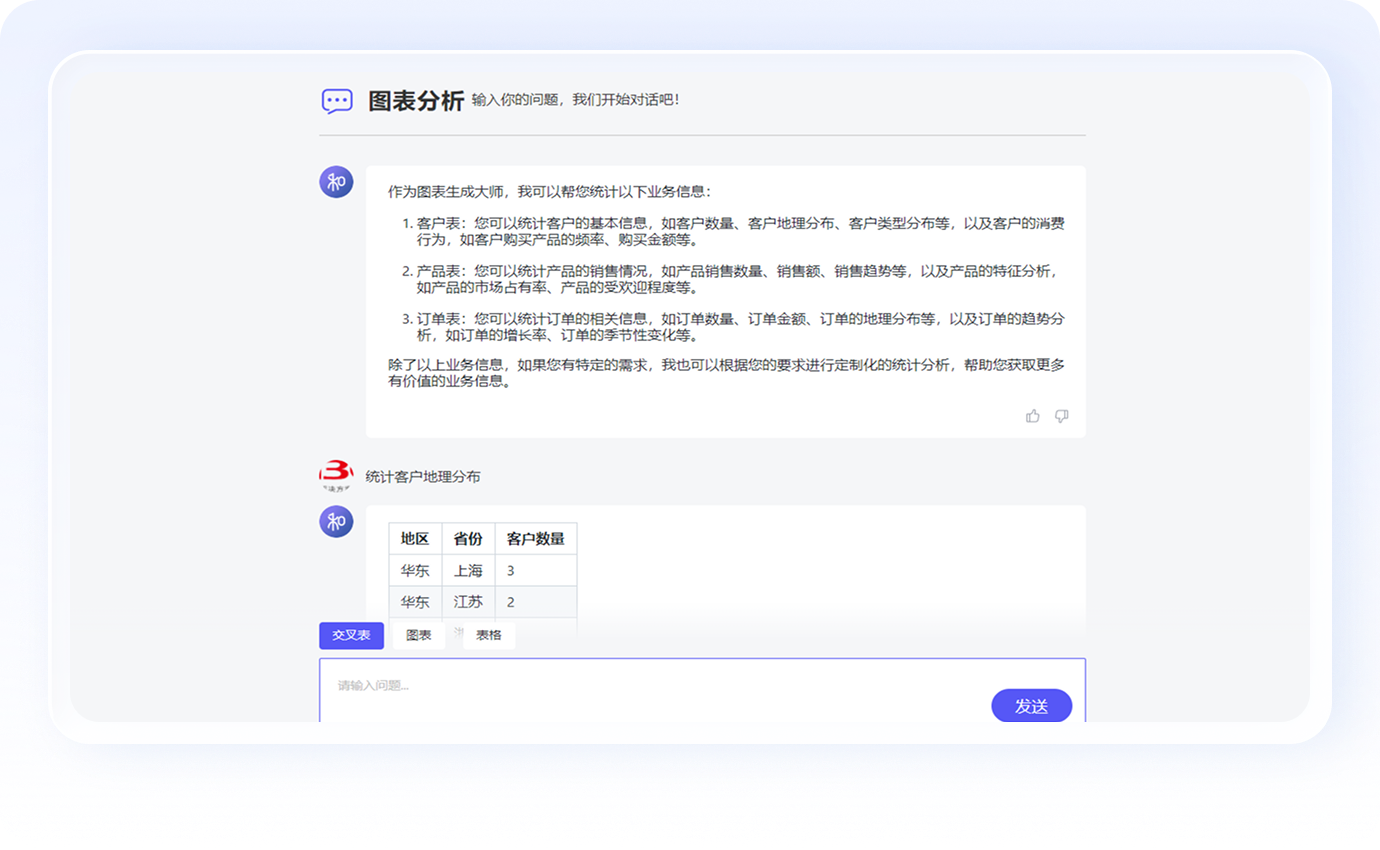Click the user message 统计客户地理分布
The height and width of the screenshot is (850, 1380).
click(x=423, y=477)
